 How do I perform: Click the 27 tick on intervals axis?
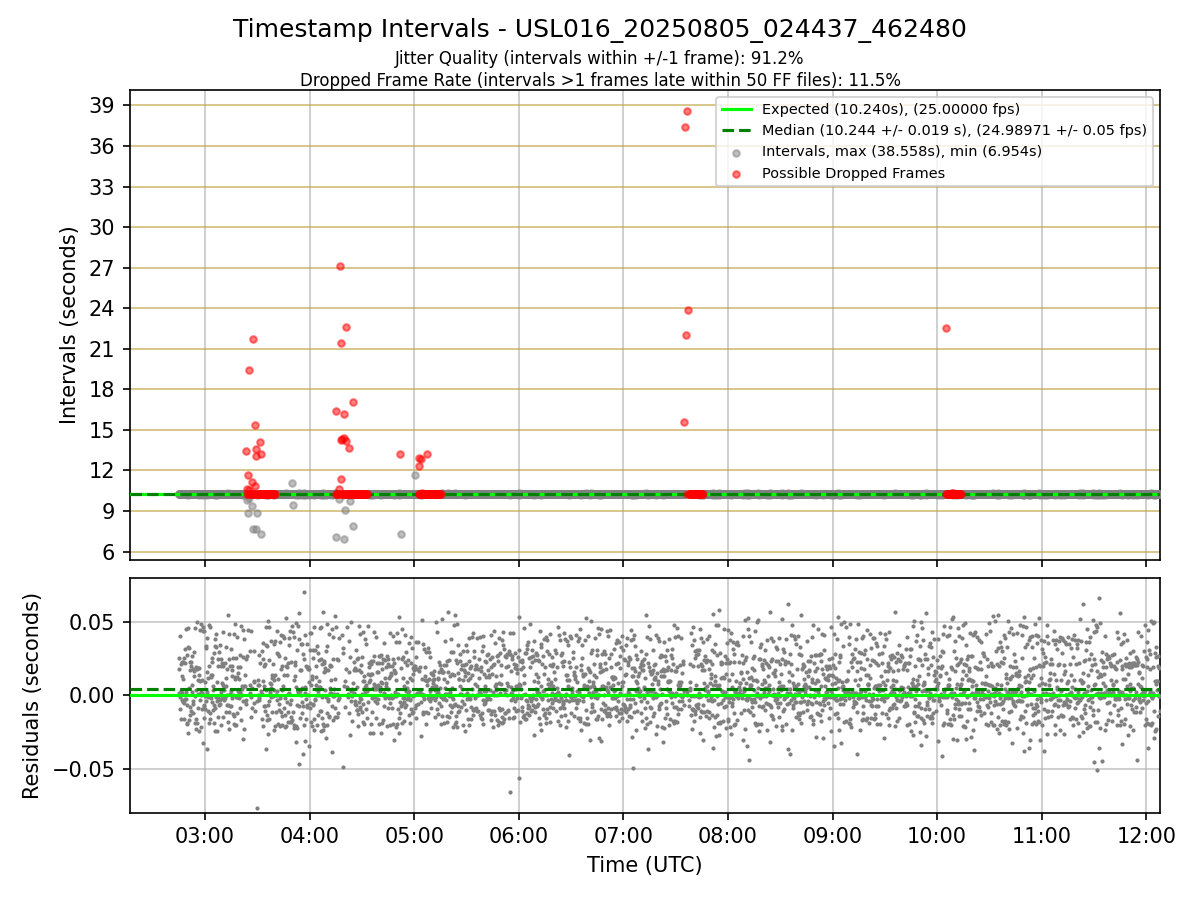(x=104, y=268)
